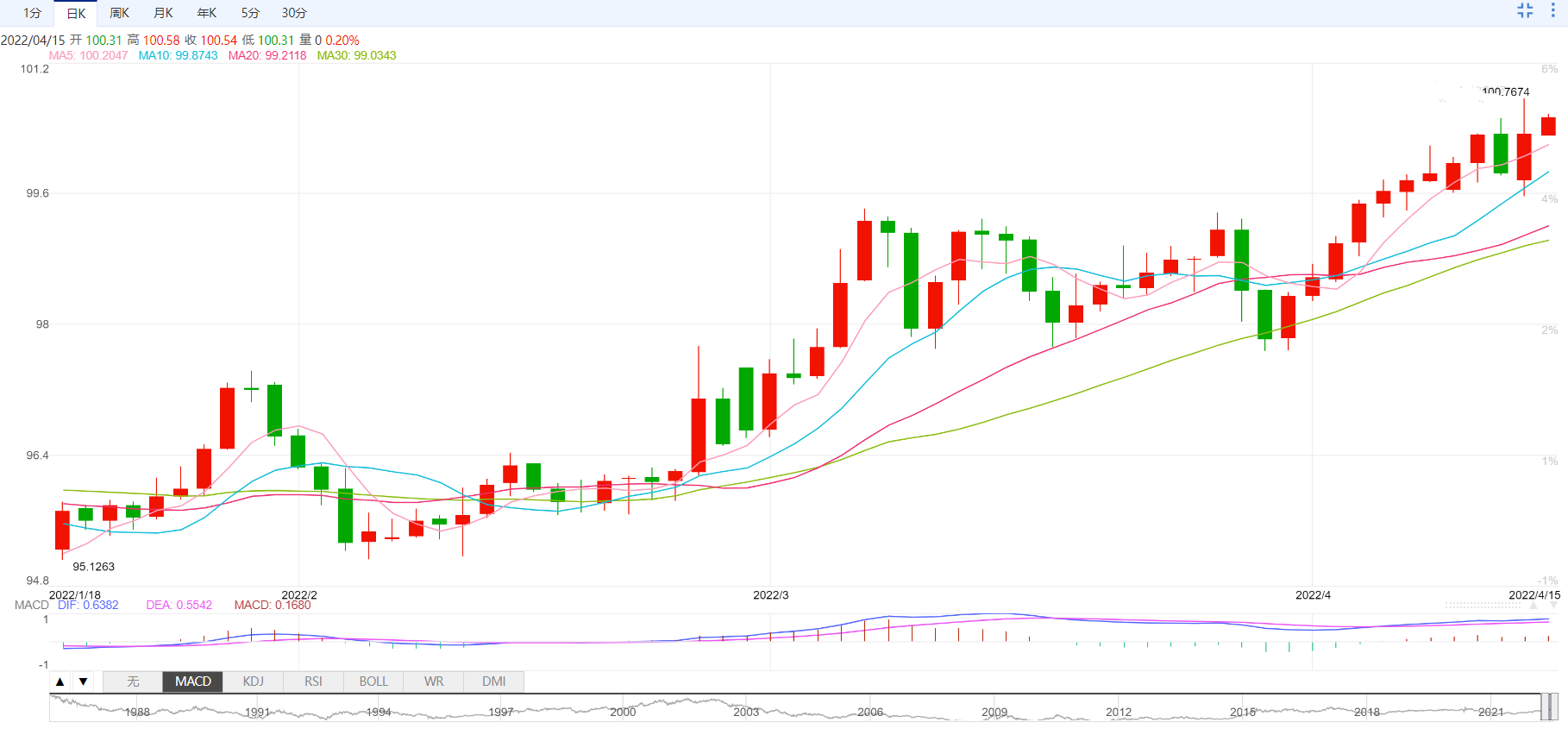Click the MA30: 99.0343 label

point(356,55)
